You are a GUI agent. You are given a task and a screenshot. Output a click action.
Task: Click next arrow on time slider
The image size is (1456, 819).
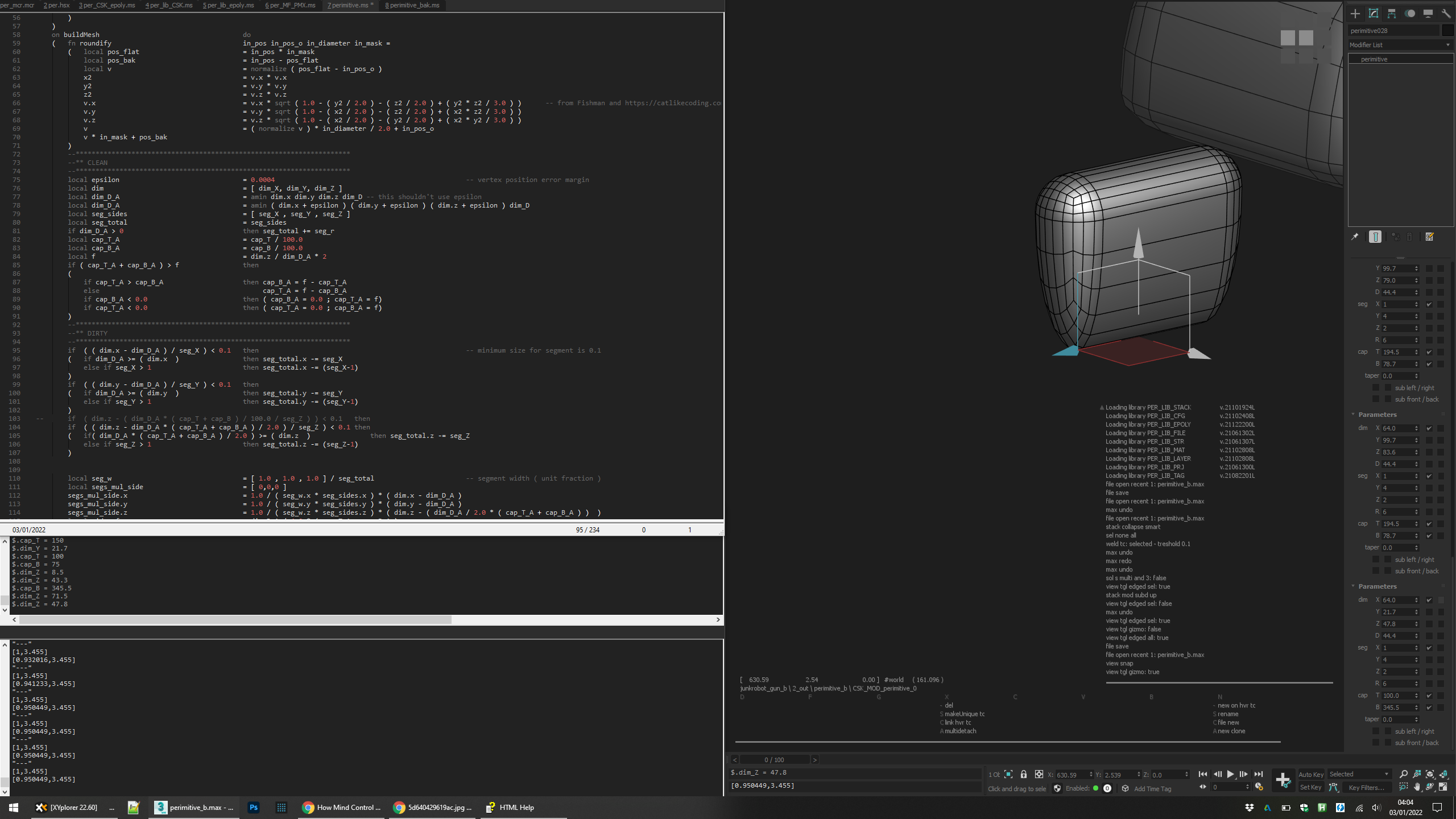pos(815,760)
